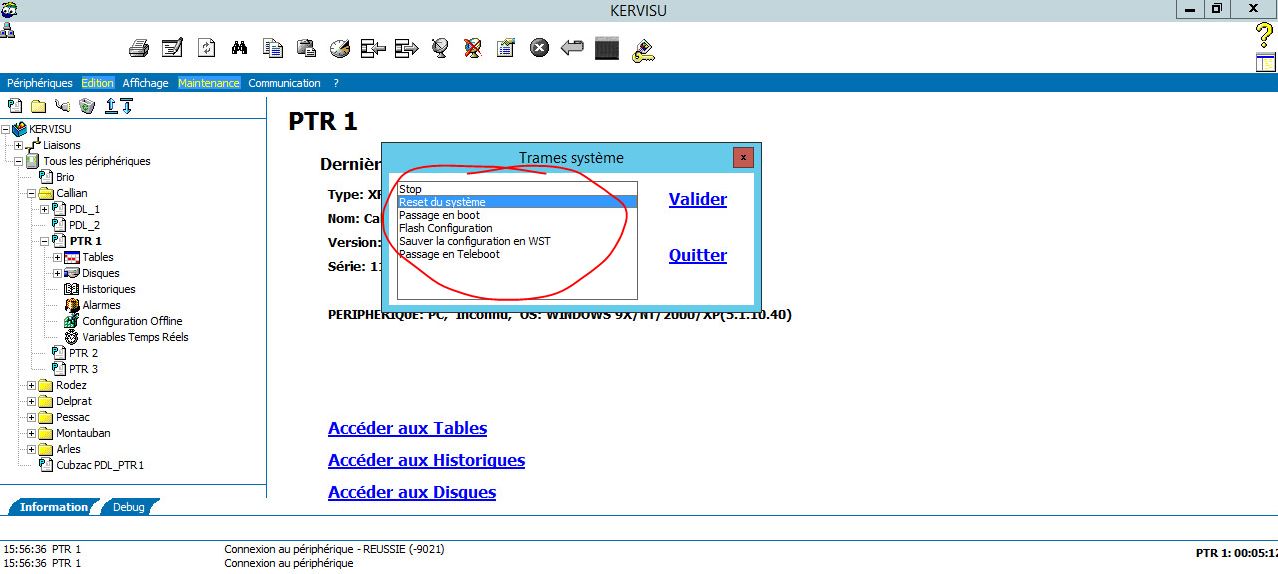Image resolution: width=1278 pixels, height=574 pixels.
Task: Expand the Liaisons tree node
Action: (x=18, y=145)
